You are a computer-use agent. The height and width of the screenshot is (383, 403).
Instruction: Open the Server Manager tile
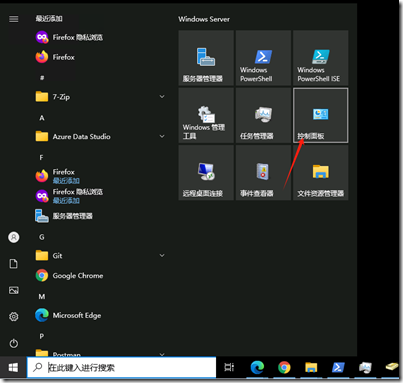[206, 58]
